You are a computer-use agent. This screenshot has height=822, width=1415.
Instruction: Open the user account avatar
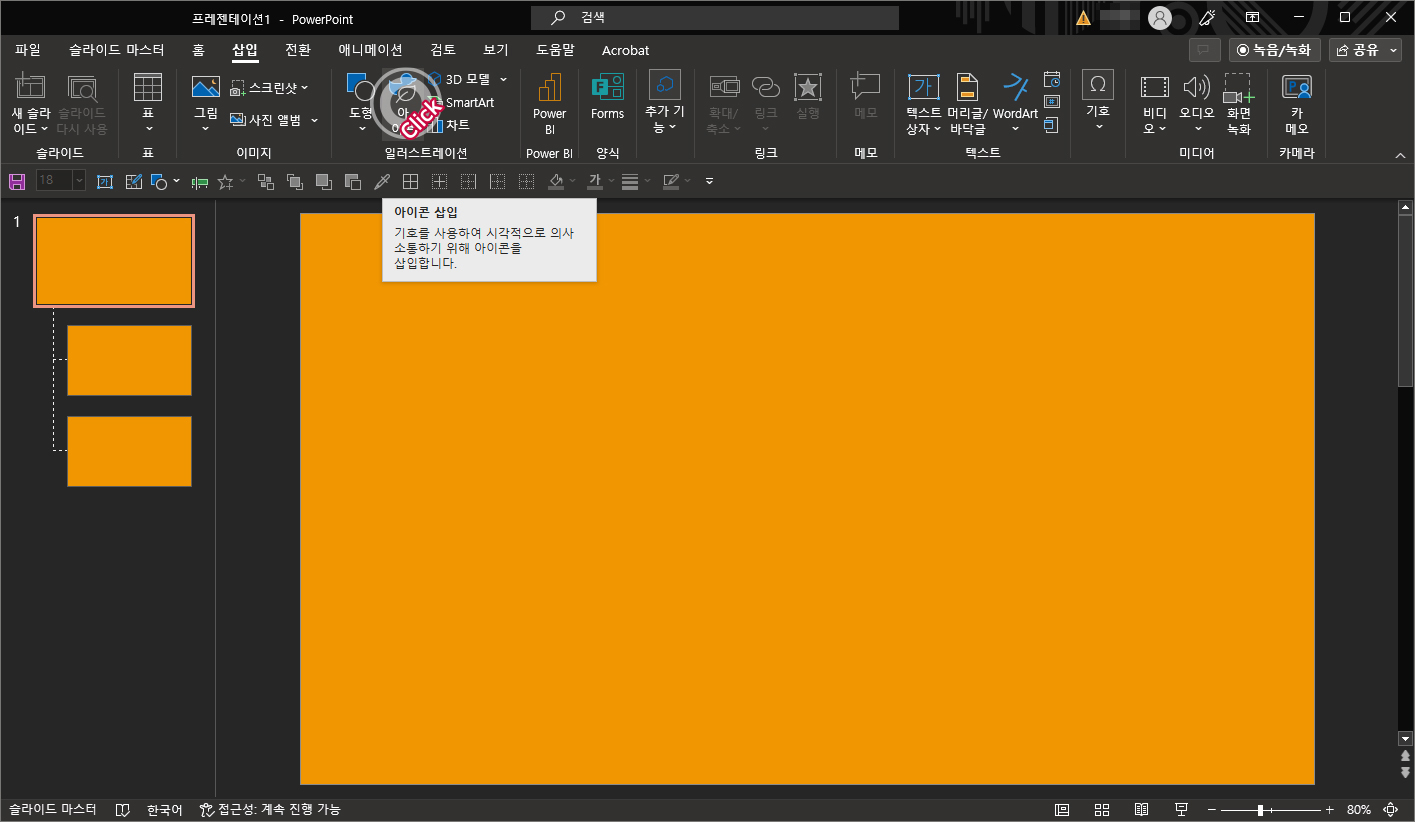tap(1160, 18)
